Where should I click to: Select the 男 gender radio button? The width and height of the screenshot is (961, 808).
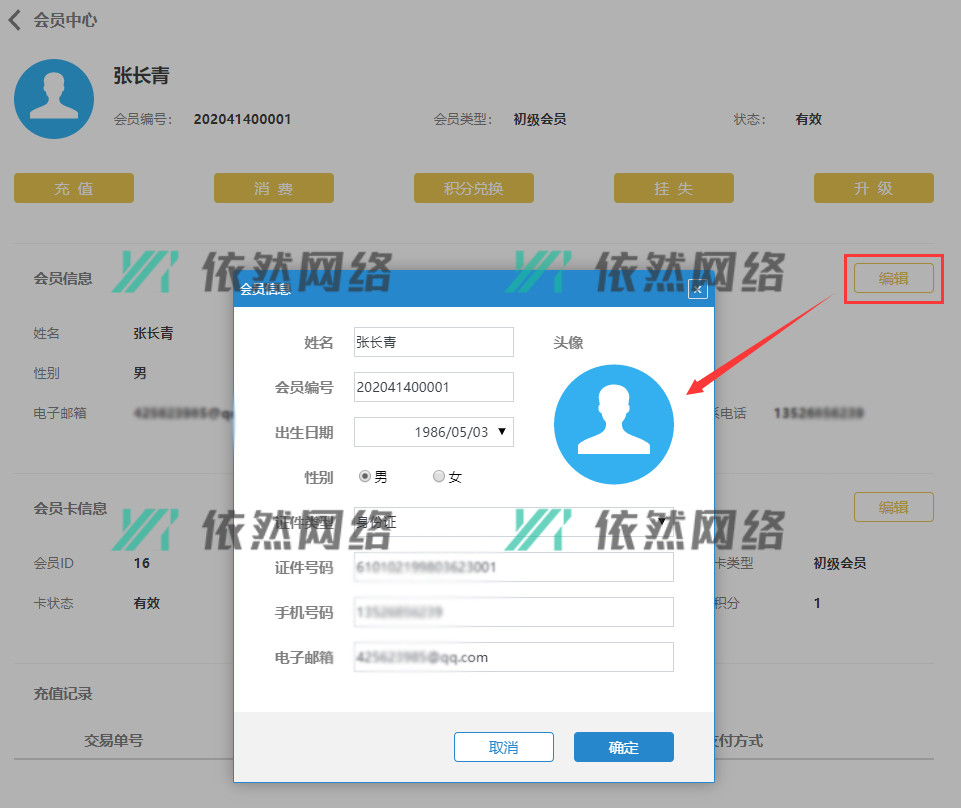coord(365,477)
